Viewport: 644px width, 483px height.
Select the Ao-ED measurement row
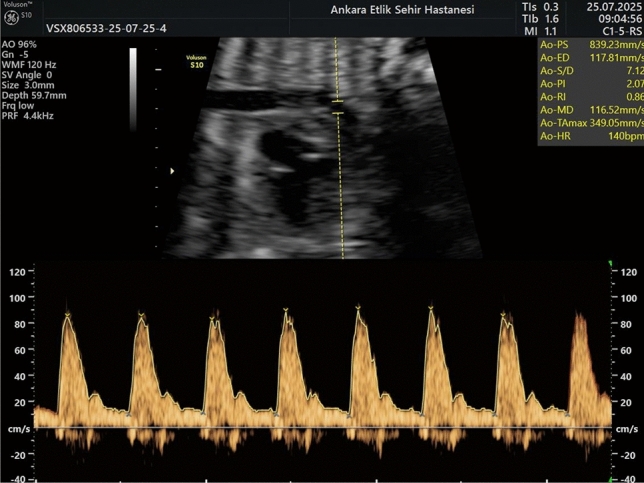click(591, 58)
